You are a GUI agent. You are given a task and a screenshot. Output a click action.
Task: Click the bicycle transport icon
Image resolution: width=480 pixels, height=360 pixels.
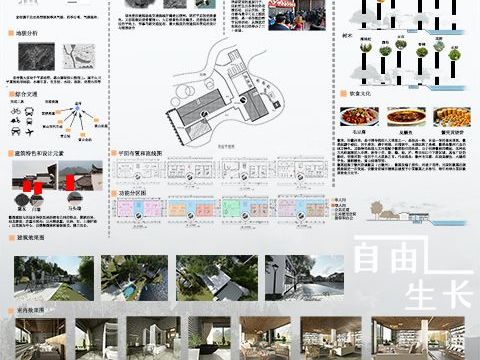click(x=15, y=110)
